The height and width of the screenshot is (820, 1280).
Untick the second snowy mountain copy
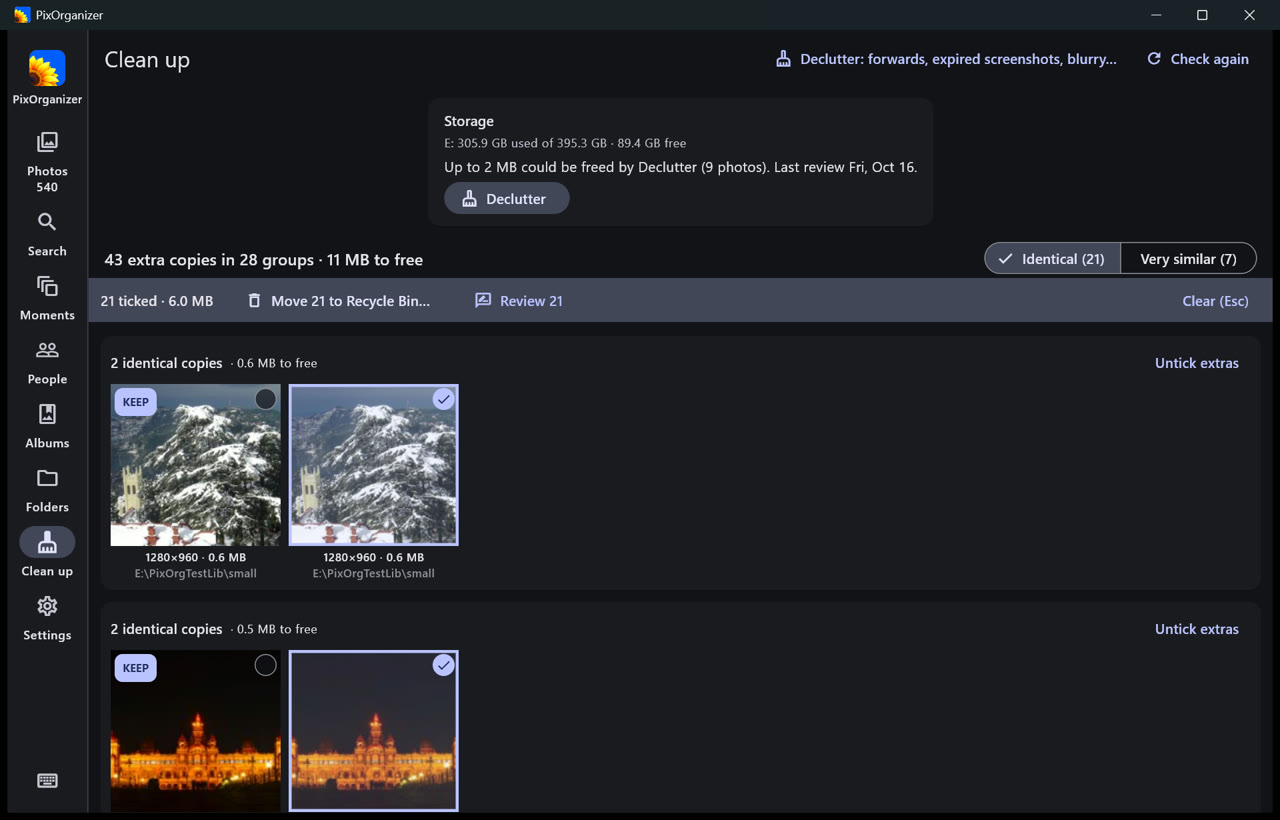(x=443, y=399)
